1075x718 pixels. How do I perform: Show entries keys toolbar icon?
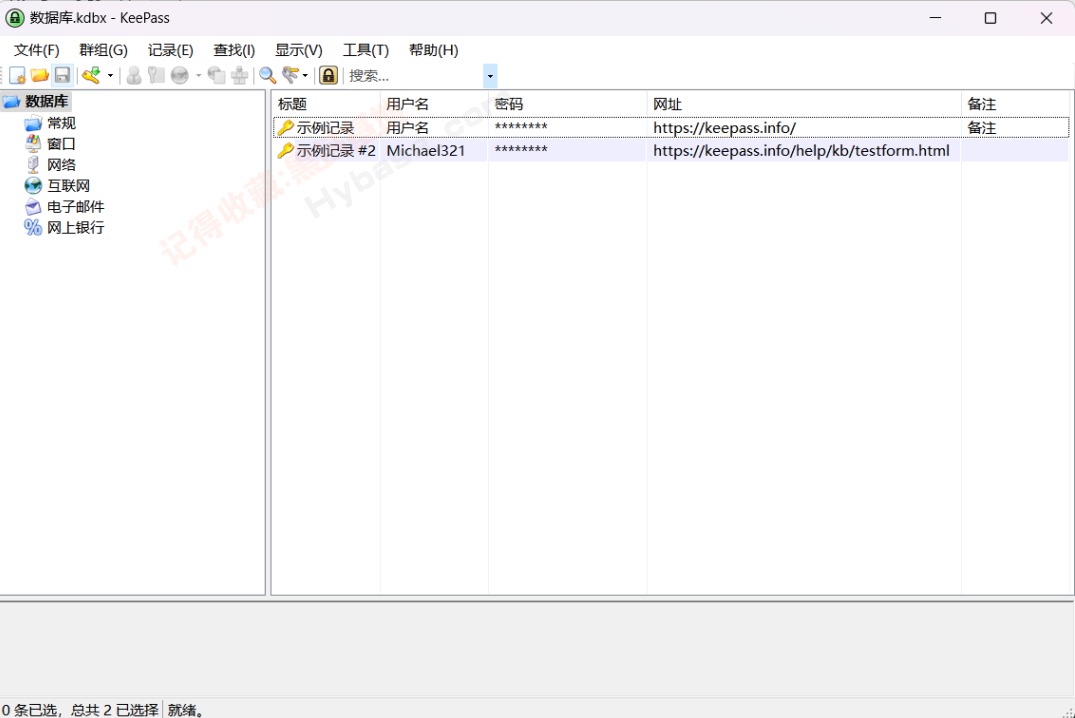point(291,75)
